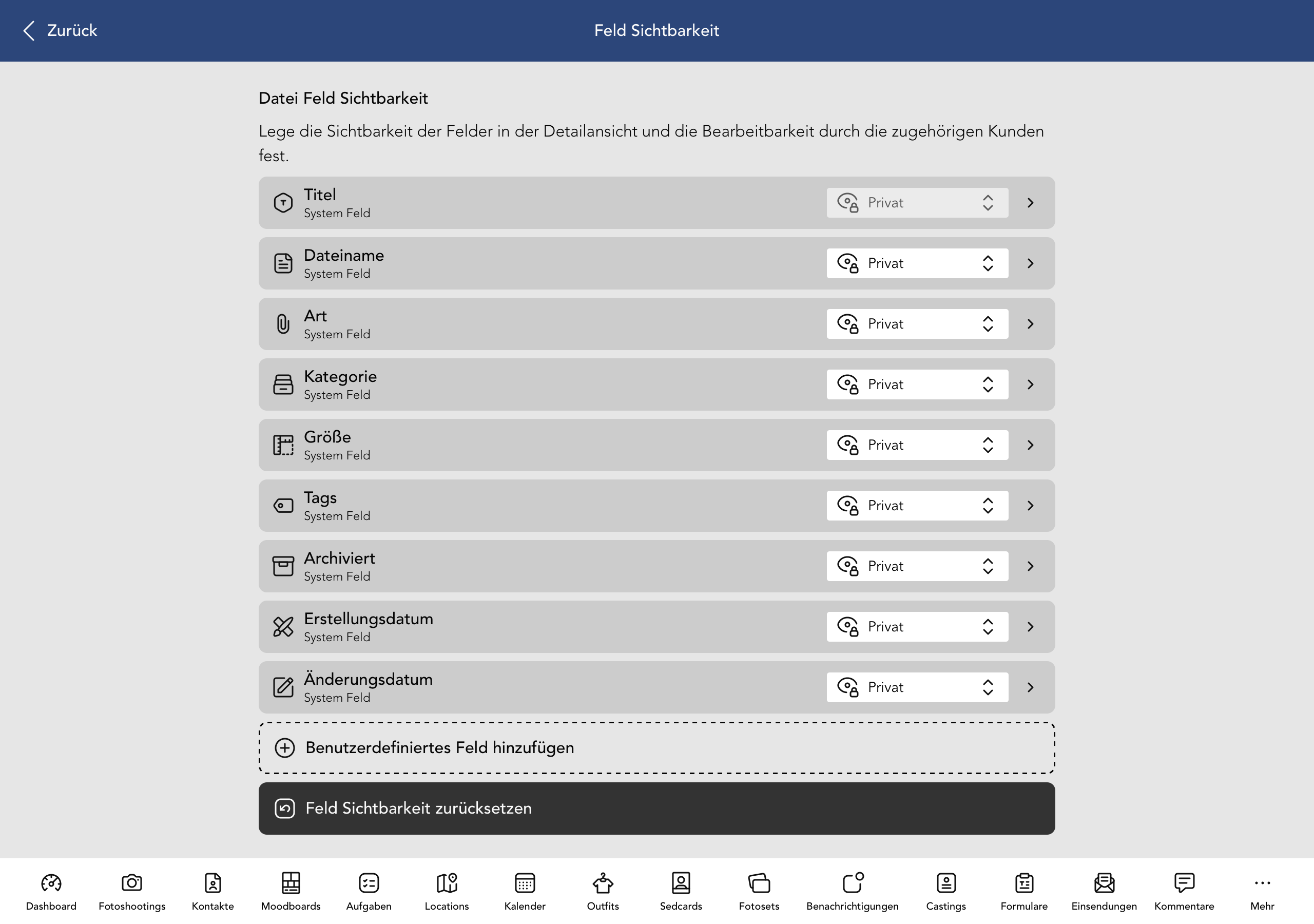Image resolution: width=1314 pixels, height=924 pixels.
Task: Expand Tags row details chevron
Action: 1031,506
